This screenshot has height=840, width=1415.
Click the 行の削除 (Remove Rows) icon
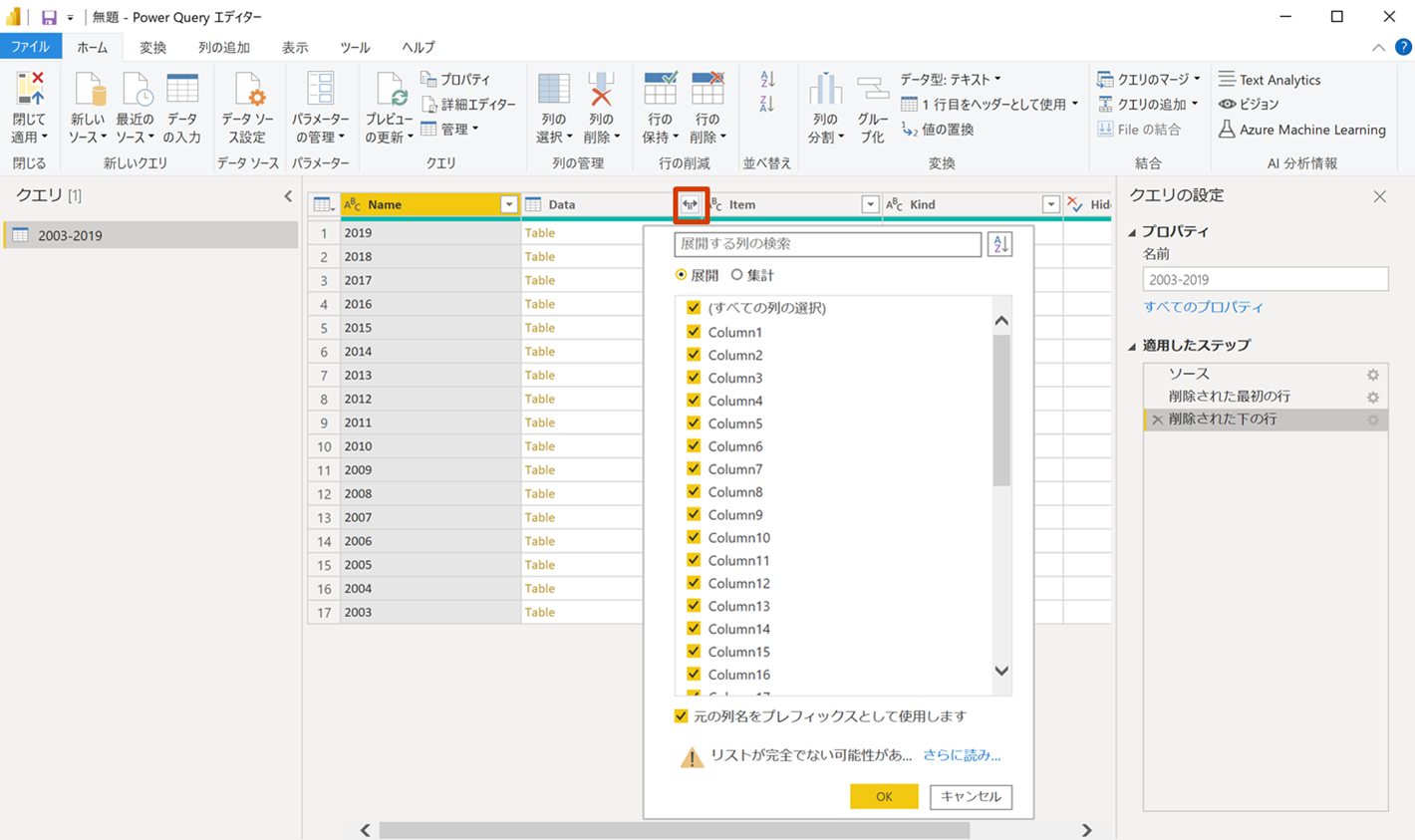pos(707,90)
